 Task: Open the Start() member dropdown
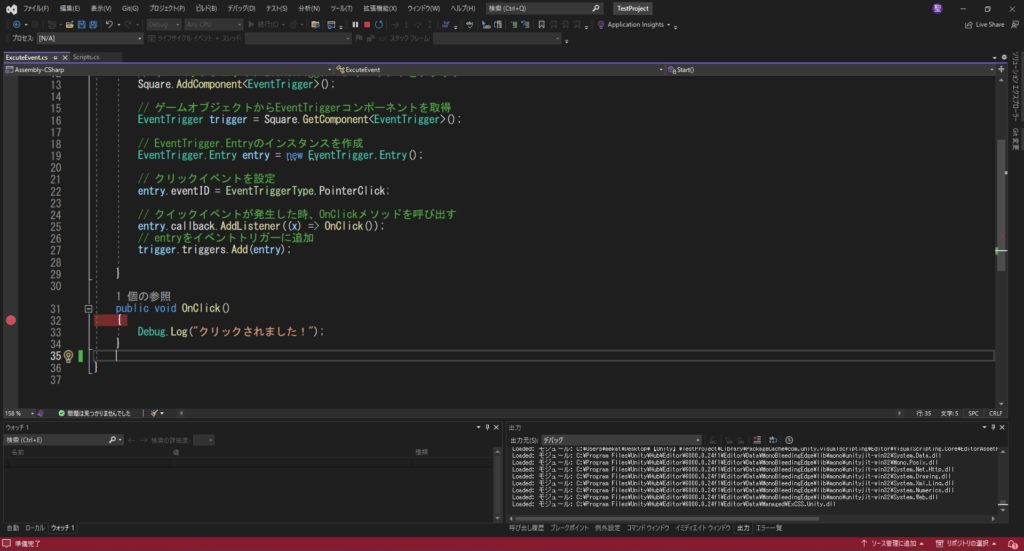tap(829, 69)
